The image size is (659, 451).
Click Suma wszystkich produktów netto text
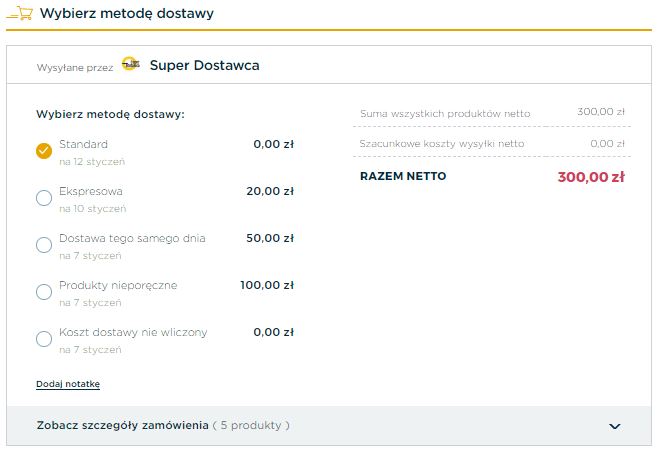[x=445, y=113]
